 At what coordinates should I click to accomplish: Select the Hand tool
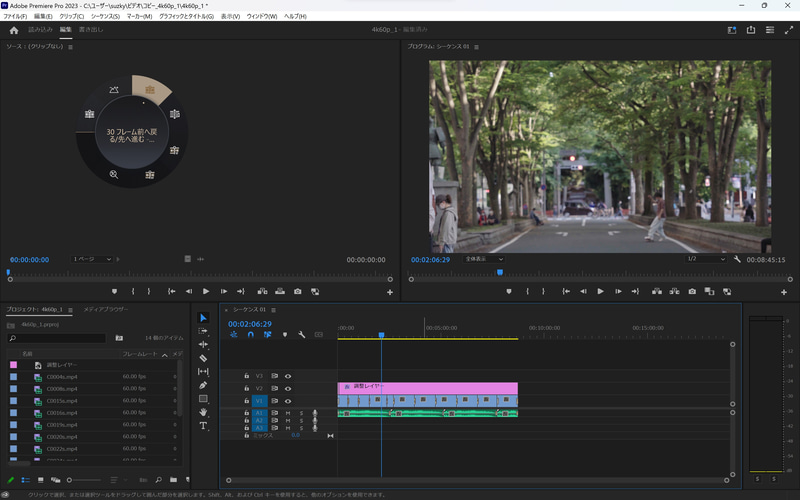pyautogui.click(x=203, y=412)
